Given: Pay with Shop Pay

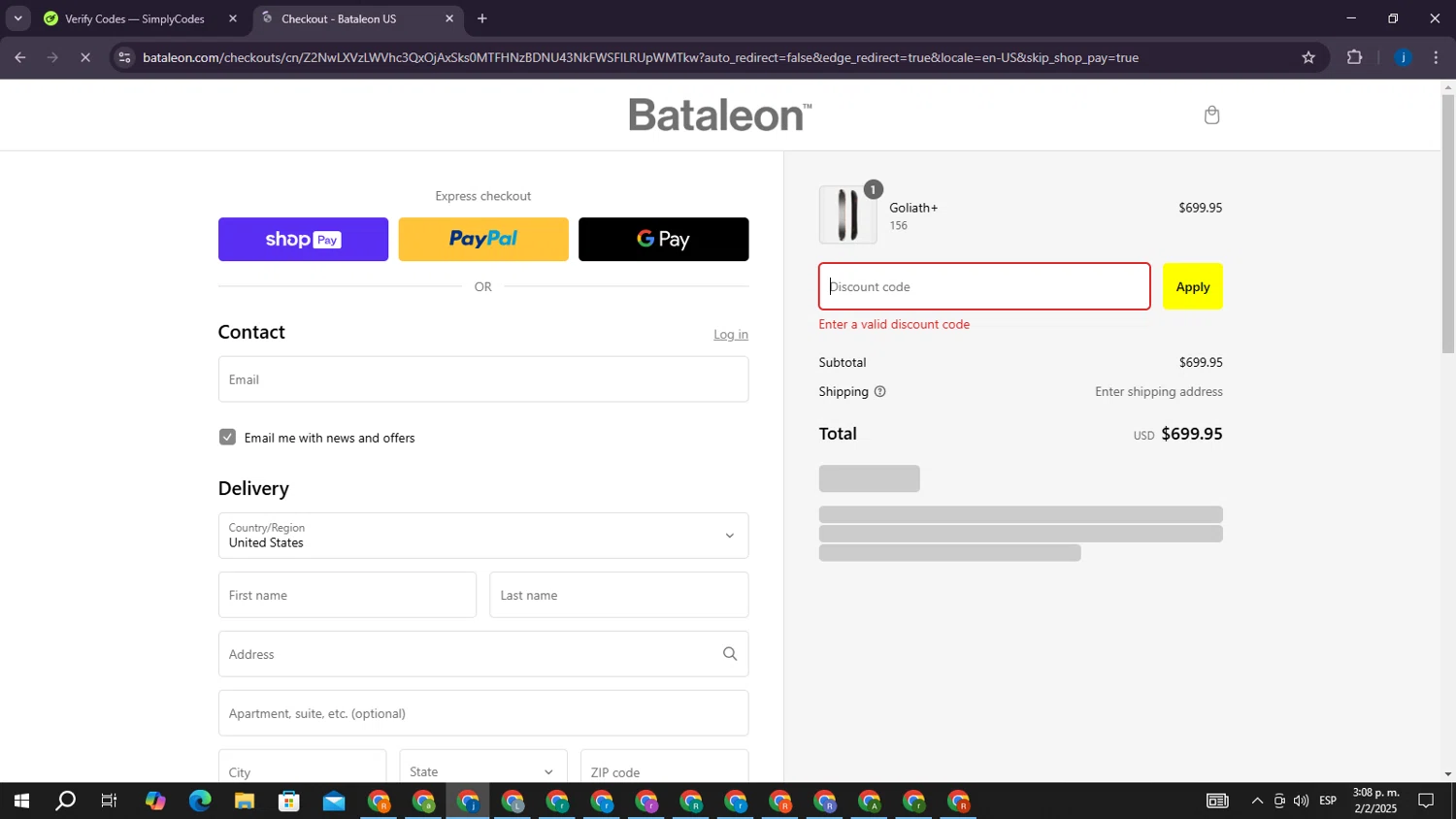Looking at the screenshot, I should tap(303, 239).
